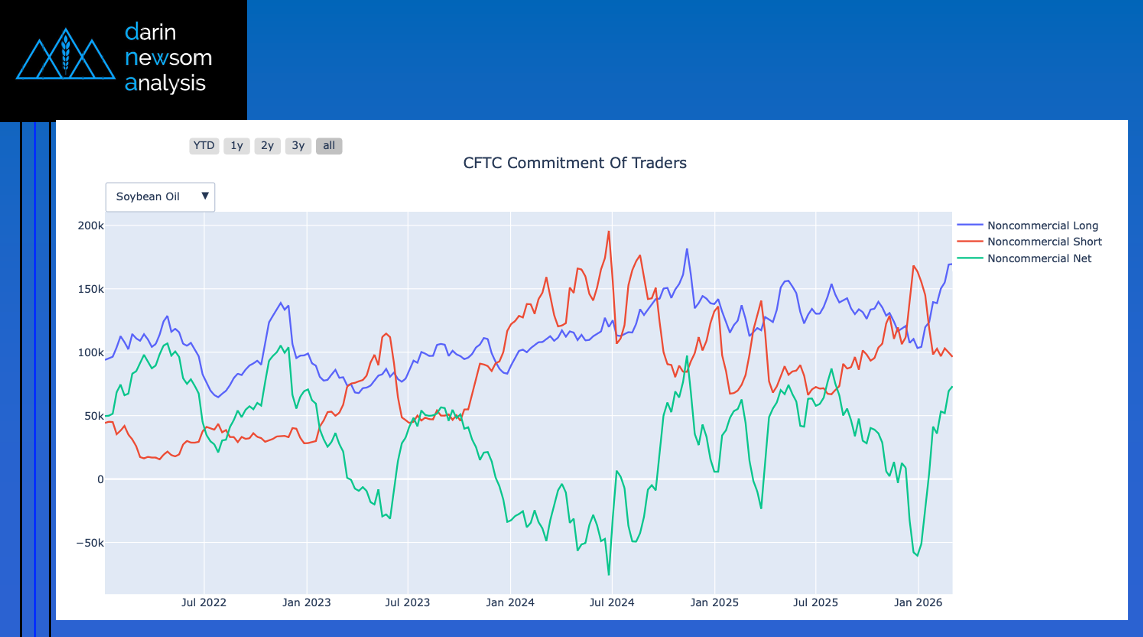Toggle the Noncommercial Long series label

1043,225
